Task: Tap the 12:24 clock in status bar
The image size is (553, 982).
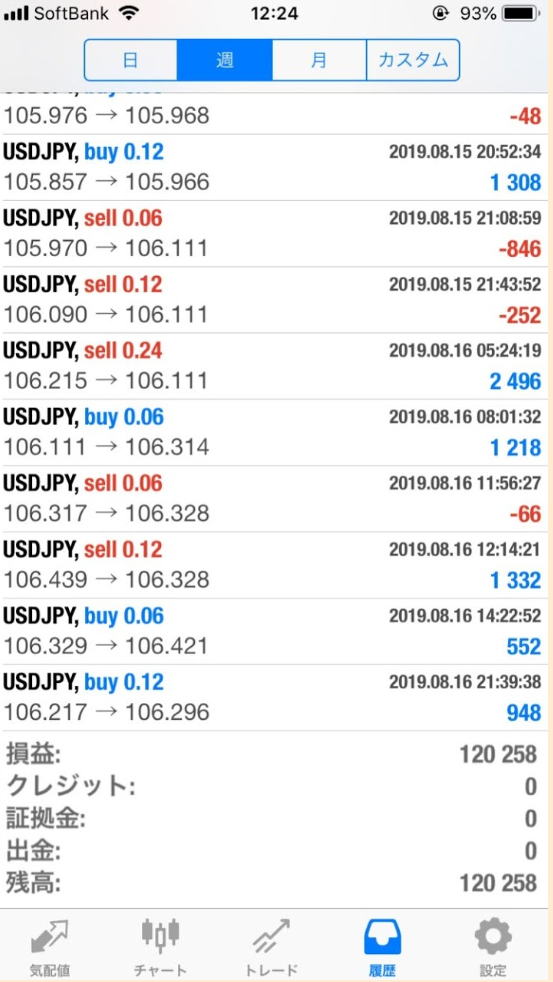Action: pyautogui.click(x=276, y=13)
